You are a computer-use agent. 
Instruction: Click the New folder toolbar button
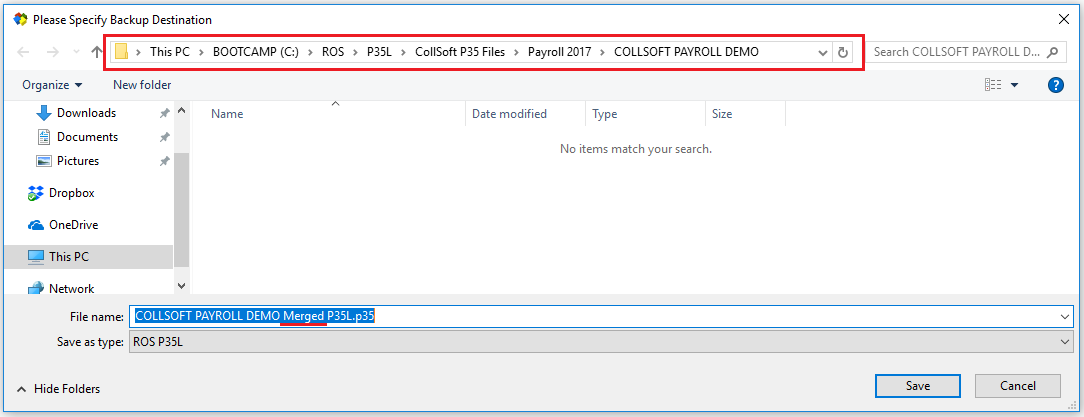click(142, 85)
